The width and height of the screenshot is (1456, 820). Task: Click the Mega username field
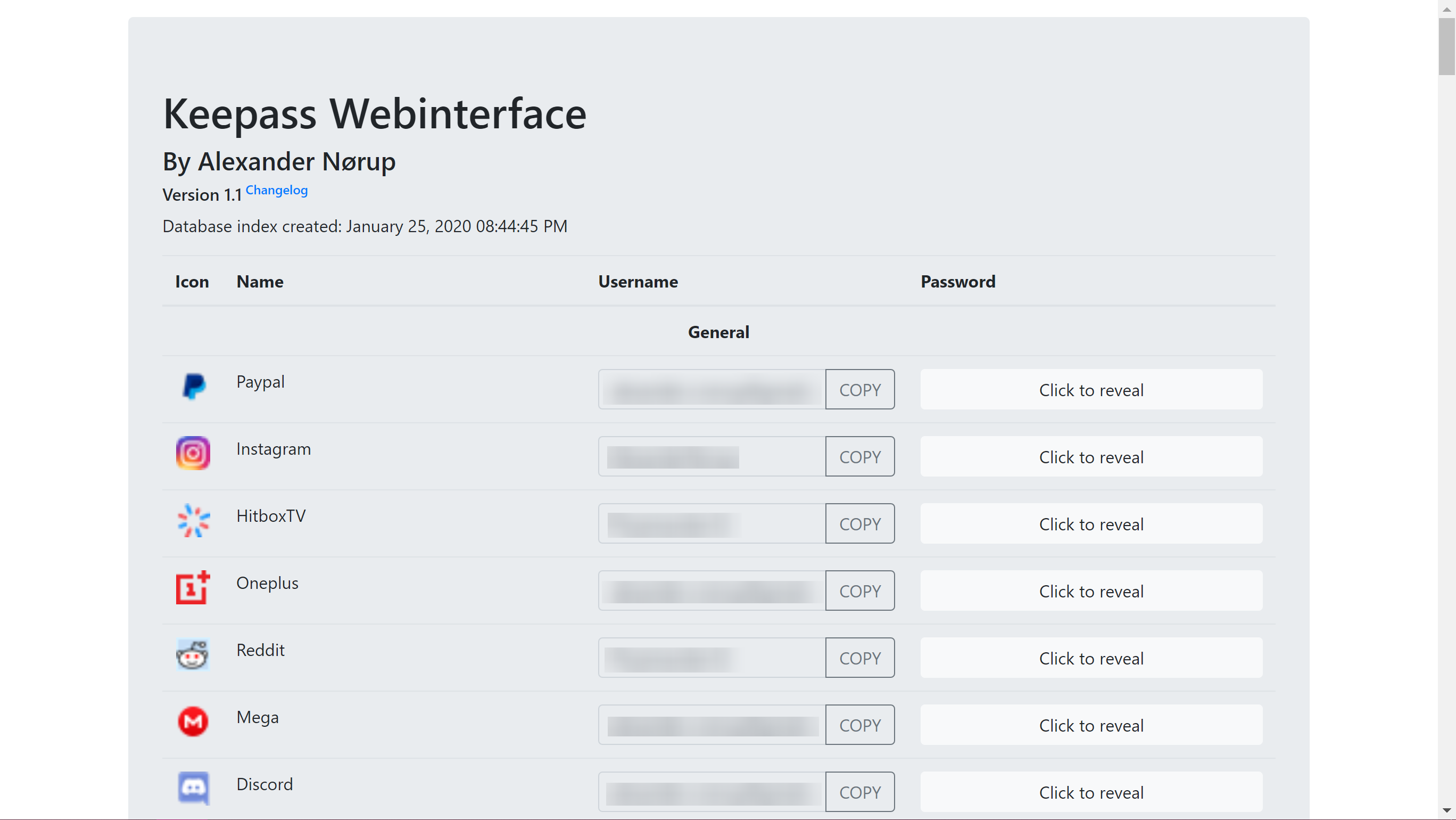[711, 725]
